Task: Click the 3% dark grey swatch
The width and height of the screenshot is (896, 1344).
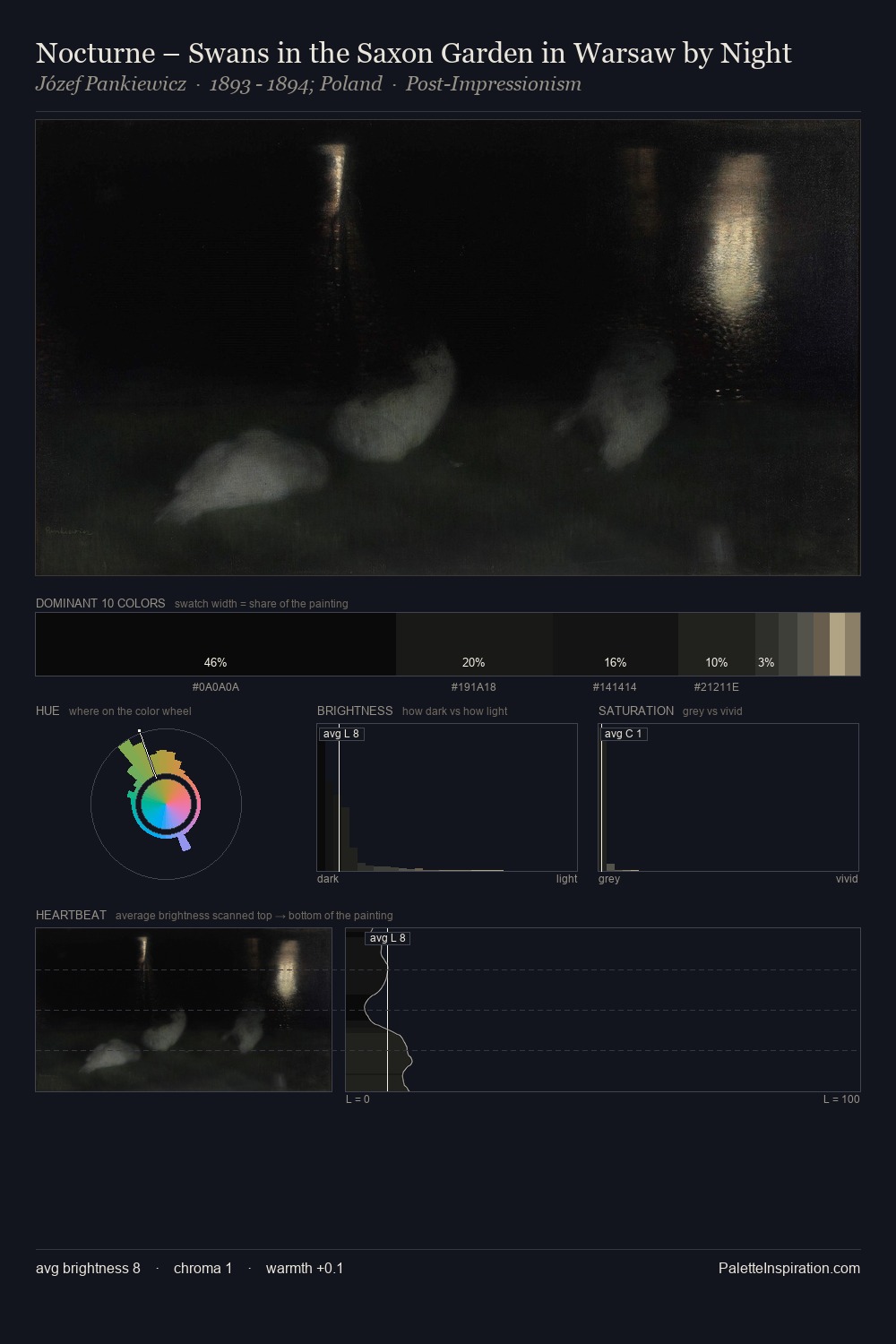Action: pos(767,644)
